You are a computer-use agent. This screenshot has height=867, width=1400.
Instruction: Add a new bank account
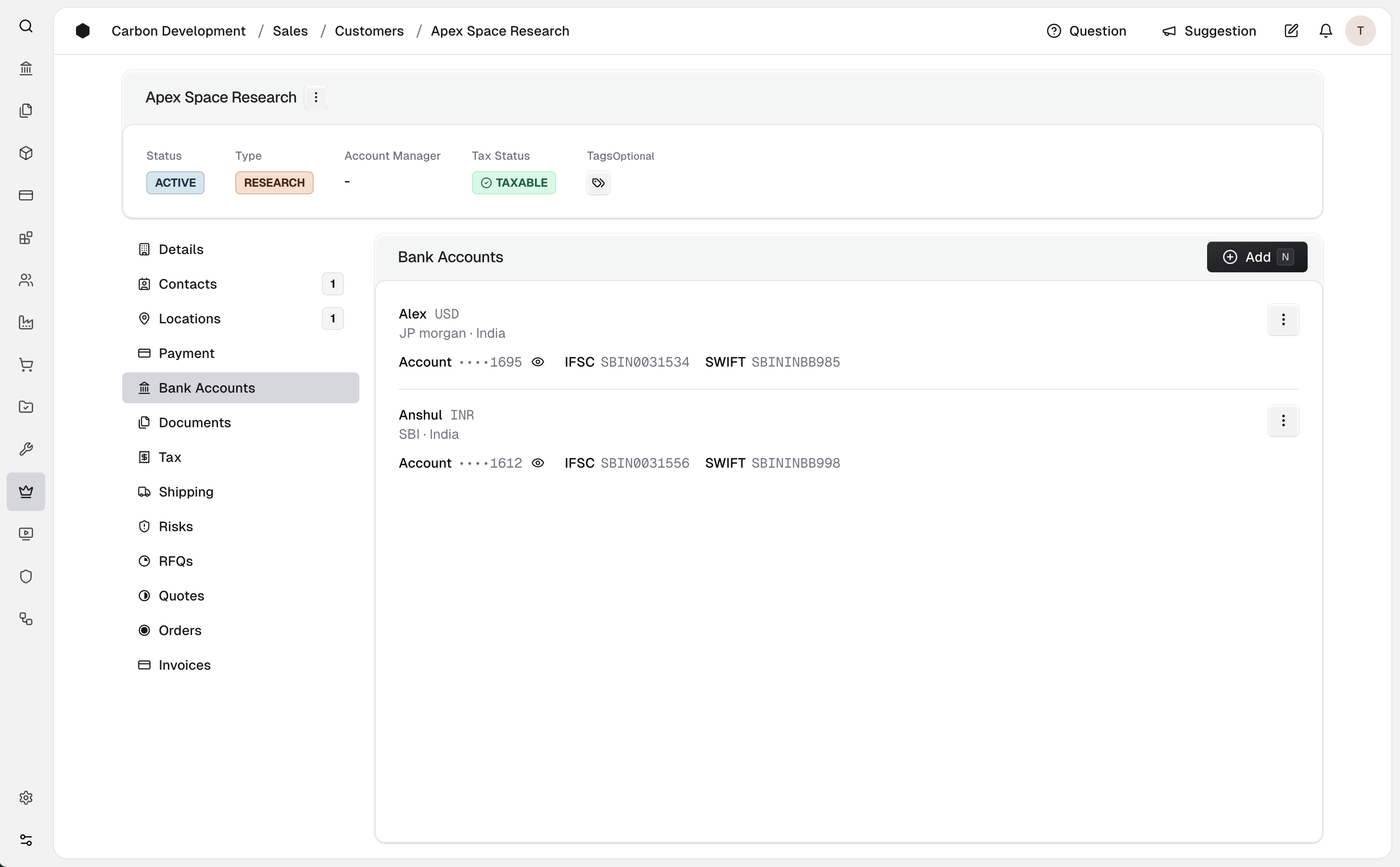(1257, 257)
